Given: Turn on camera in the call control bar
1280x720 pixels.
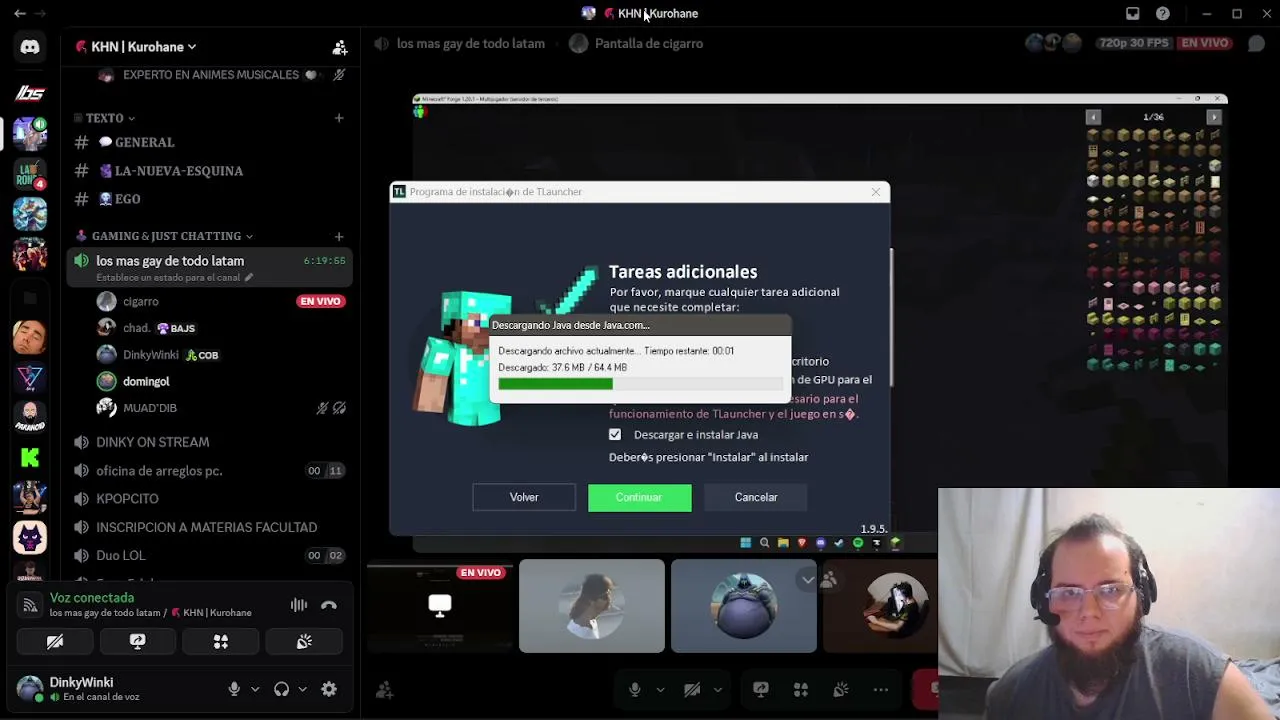Looking at the screenshot, I should click(x=692, y=689).
